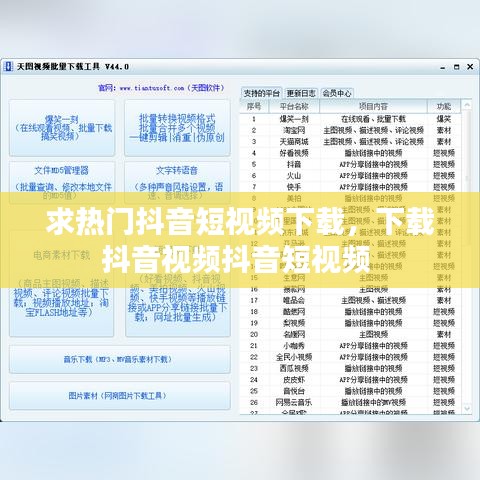Viewport: 480px width, 480px height.
Task: Click APP分享链接中的视频 cell in row 24
Action: 373,380
